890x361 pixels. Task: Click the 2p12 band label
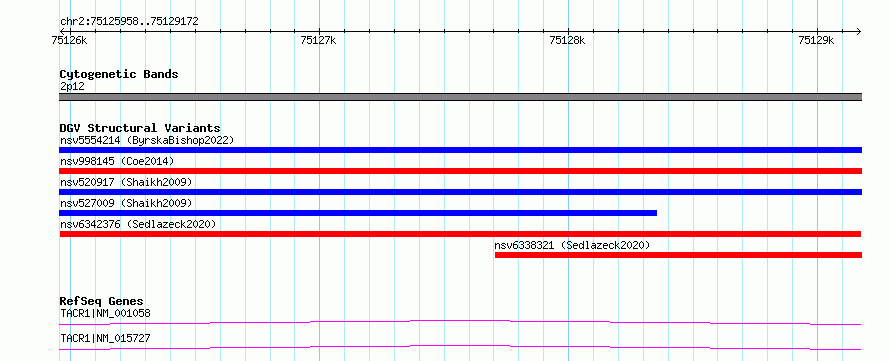72,86
